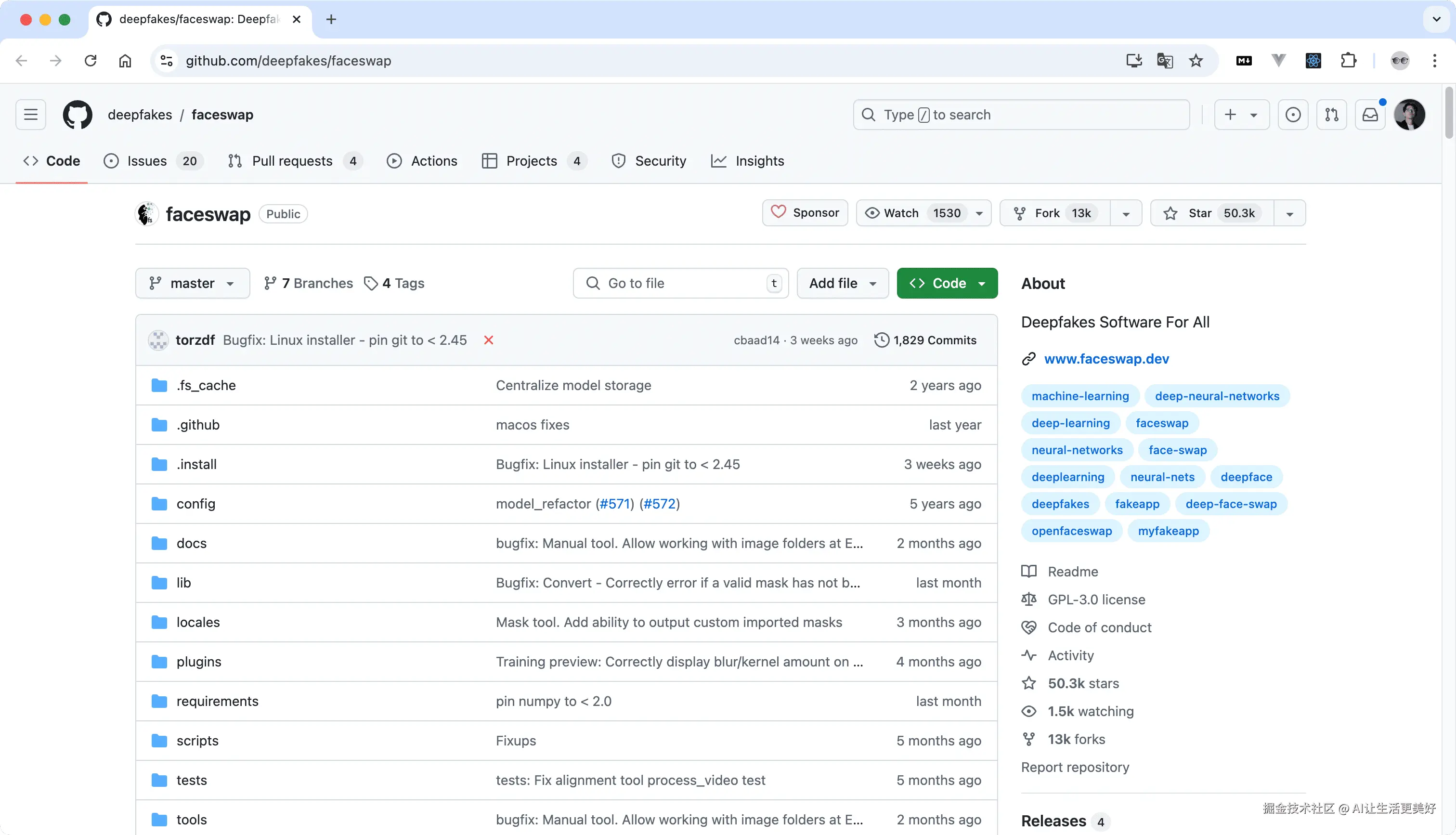Screen dimensions: 1456x835
Task: Bookmark this page with the star icon
Action: pos(1196,61)
